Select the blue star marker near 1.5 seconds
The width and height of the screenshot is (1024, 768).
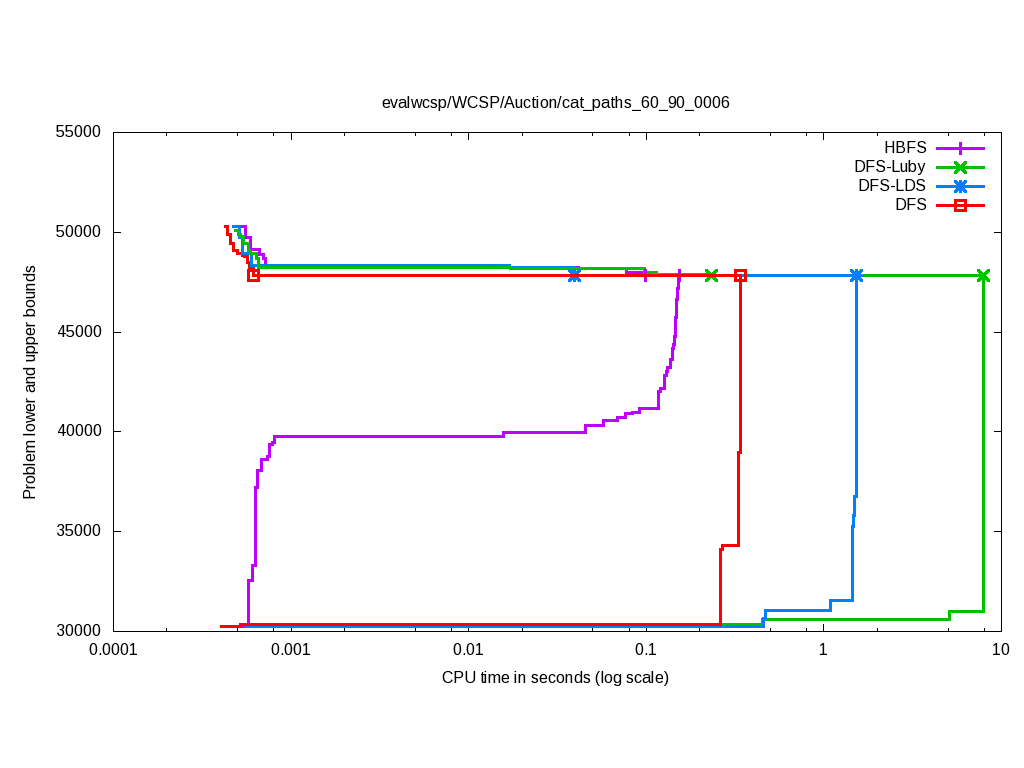pyautogui.click(x=856, y=276)
